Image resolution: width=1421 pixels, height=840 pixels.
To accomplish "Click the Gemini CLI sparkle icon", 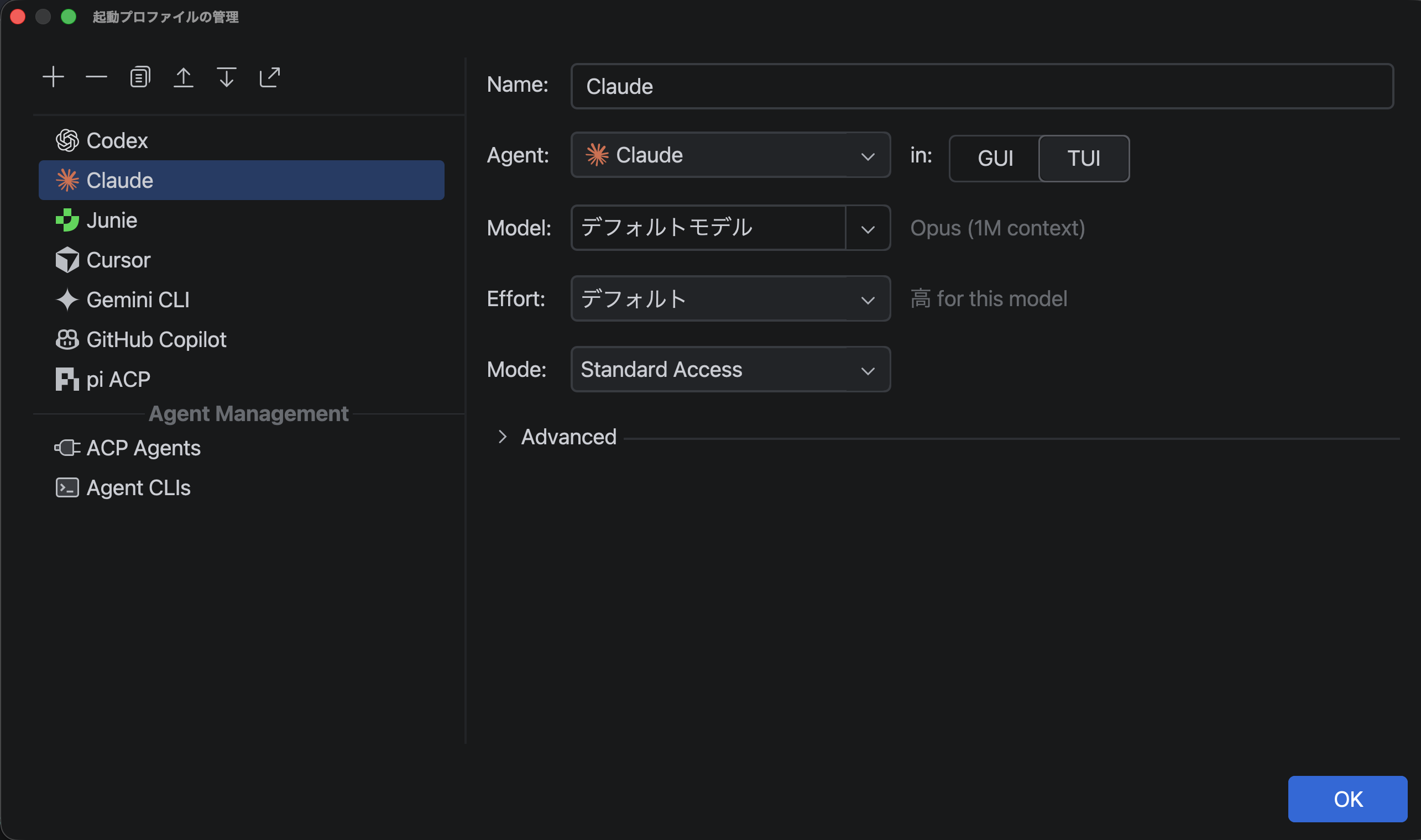I will click(x=67, y=300).
